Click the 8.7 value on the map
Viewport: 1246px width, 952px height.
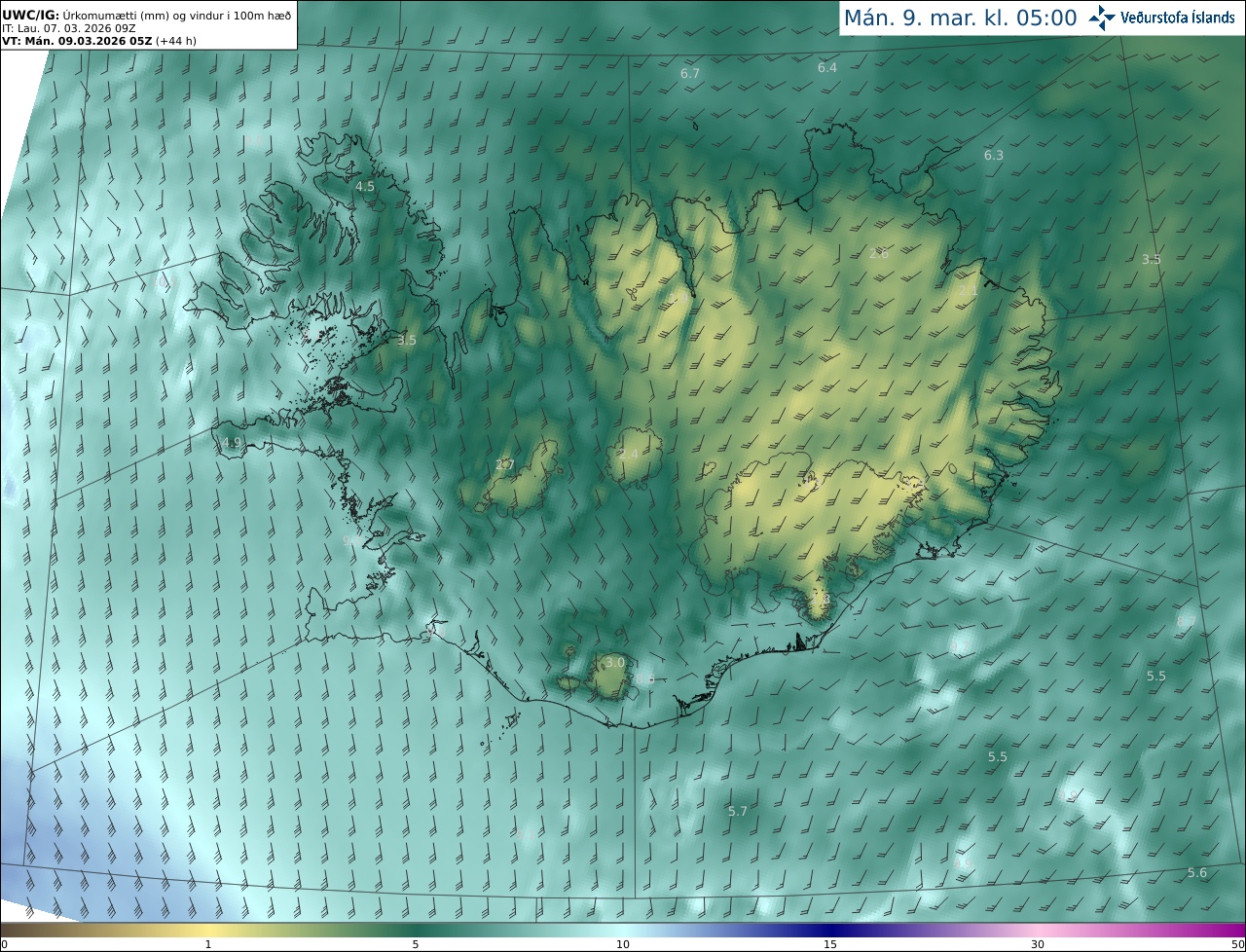(x=1187, y=621)
